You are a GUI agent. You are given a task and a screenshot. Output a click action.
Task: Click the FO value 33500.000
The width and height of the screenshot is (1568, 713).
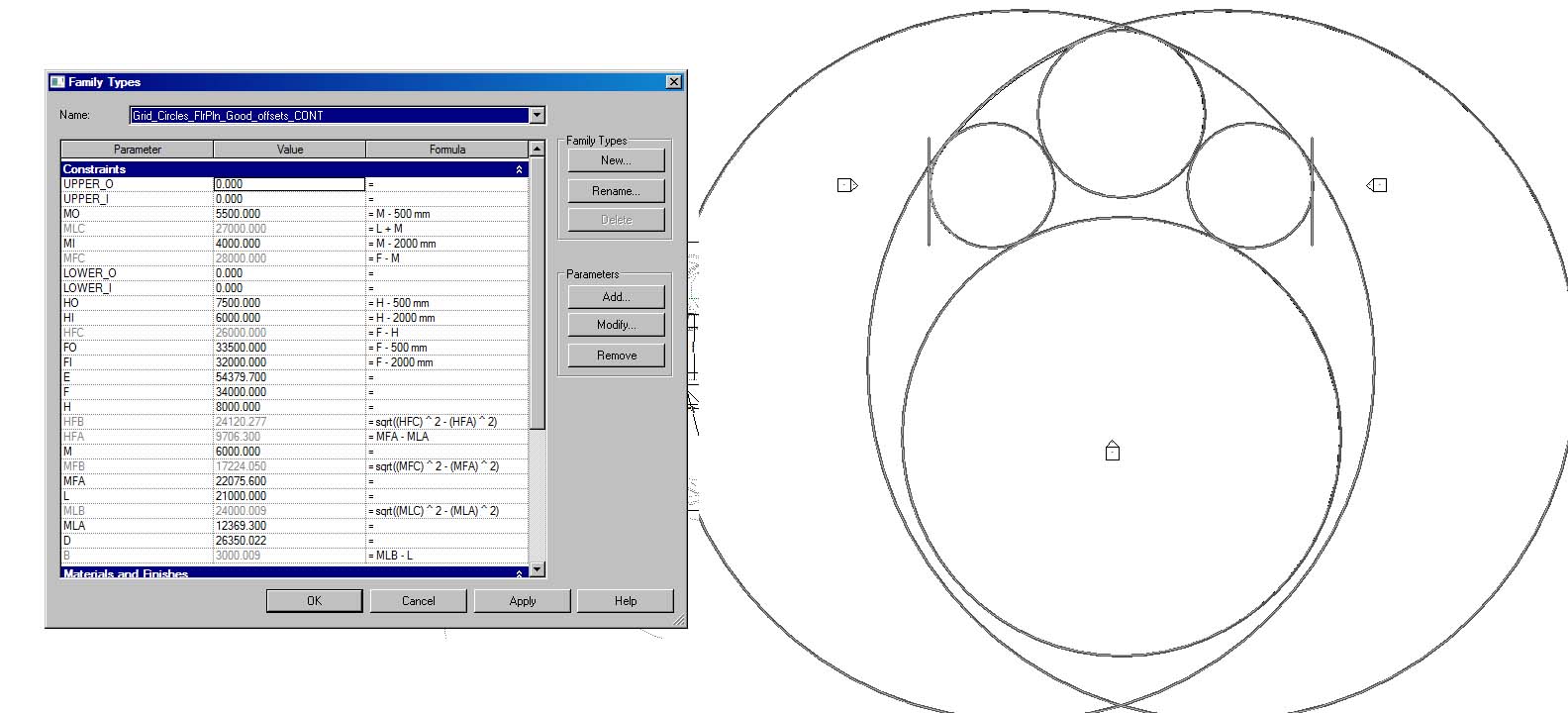[x=289, y=348]
